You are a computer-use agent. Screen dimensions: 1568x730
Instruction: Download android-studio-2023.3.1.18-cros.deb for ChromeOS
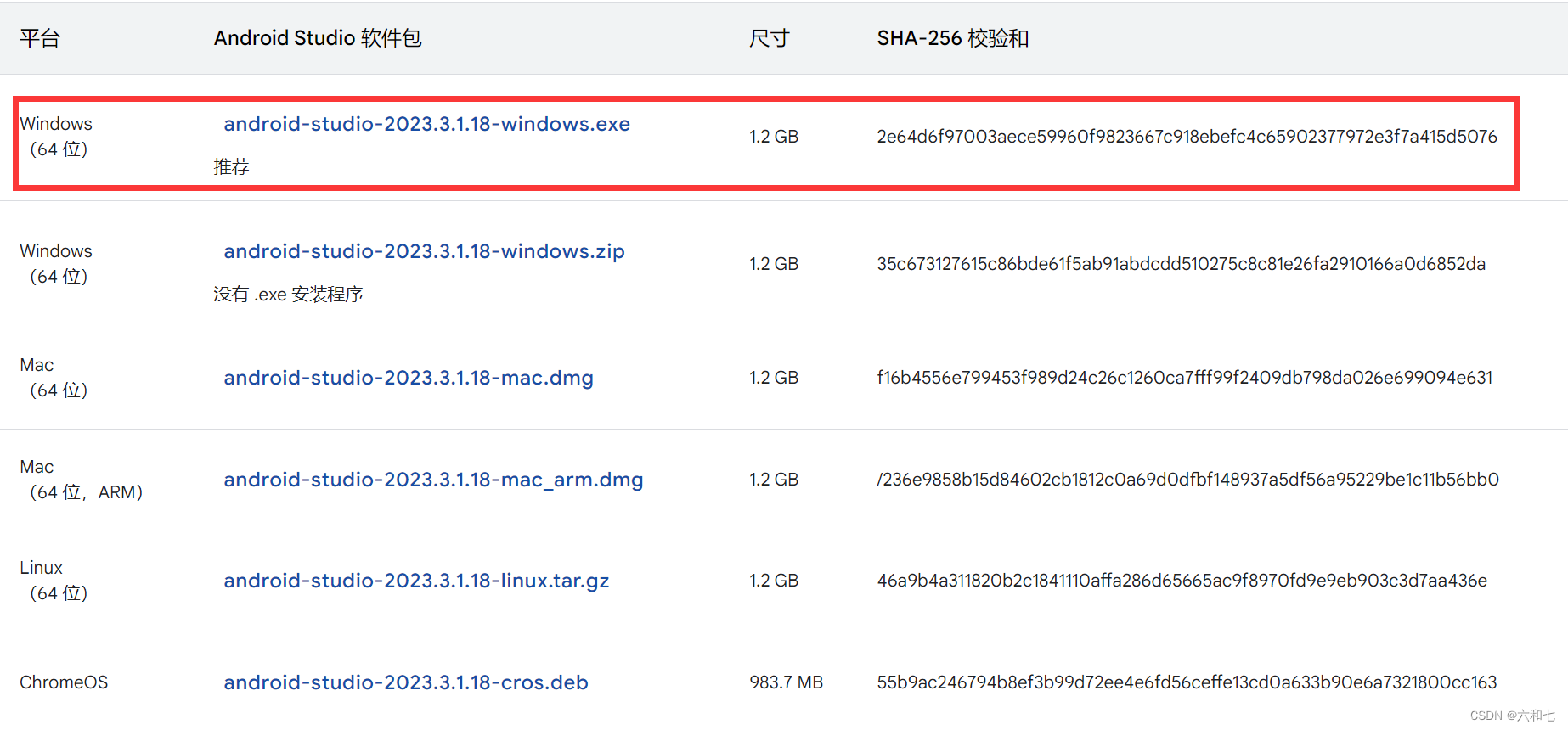tap(406, 682)
